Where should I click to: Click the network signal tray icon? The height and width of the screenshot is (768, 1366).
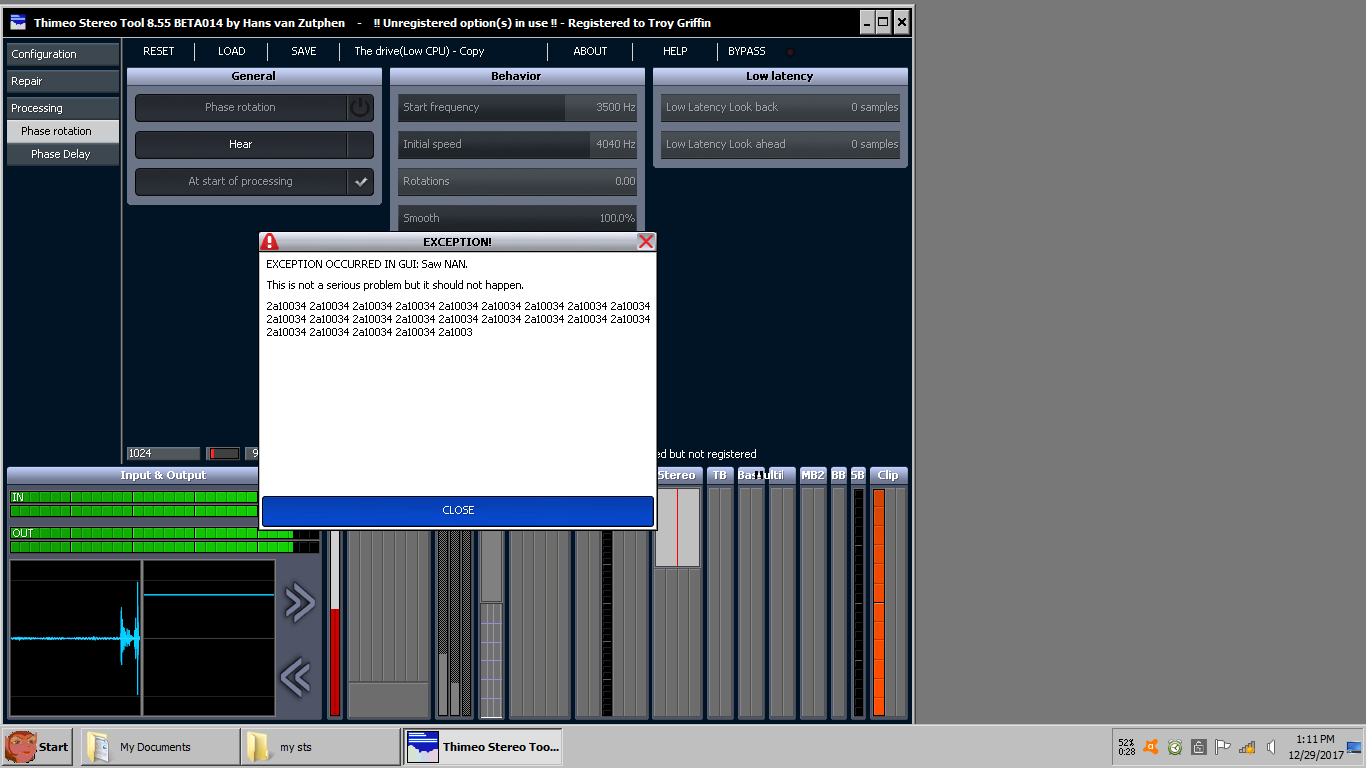point(1247,747)
